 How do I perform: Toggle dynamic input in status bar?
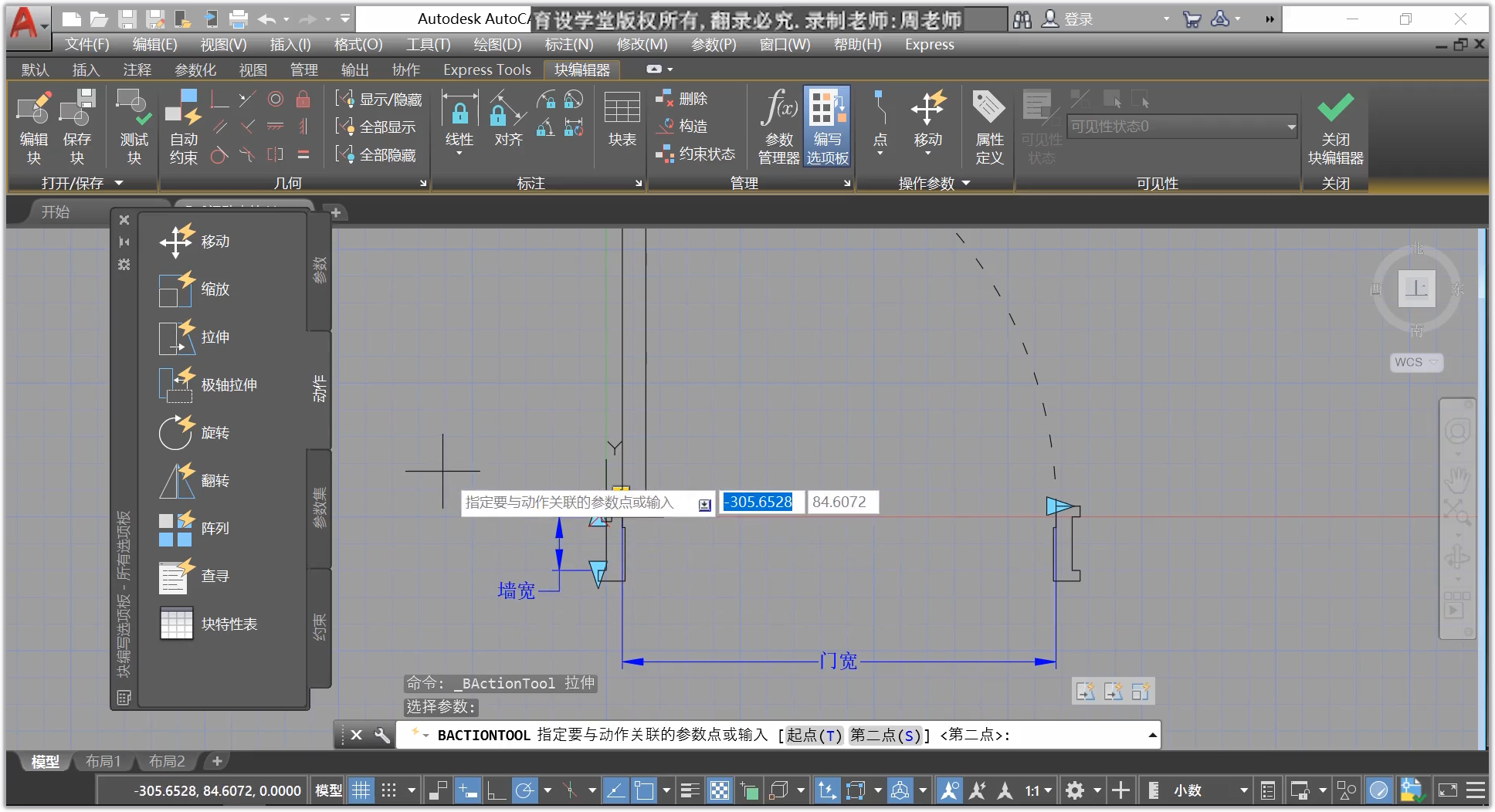(467, 790)
